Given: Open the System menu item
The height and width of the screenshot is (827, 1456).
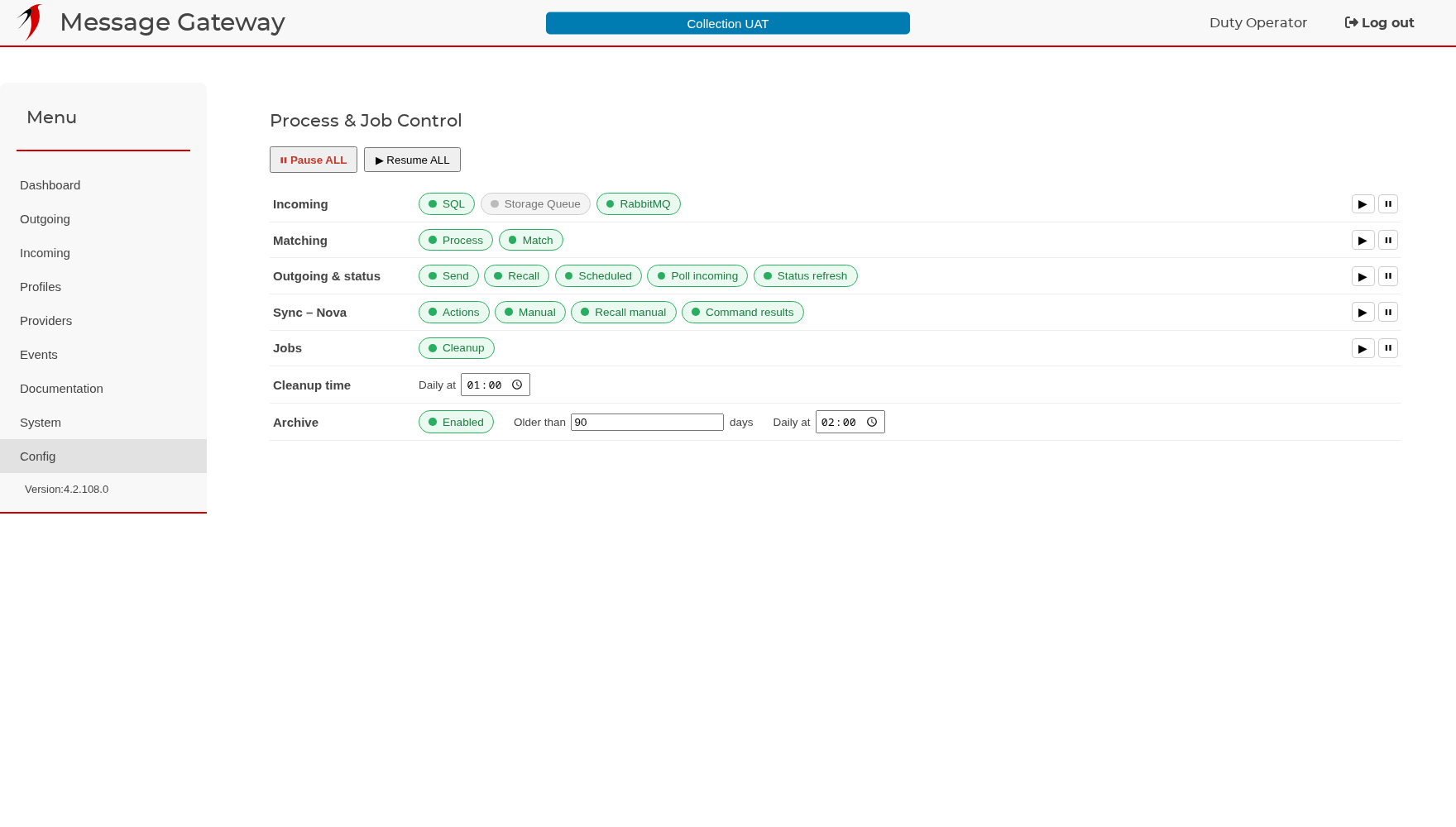Looking at the screenshot, I should (103, 423).
